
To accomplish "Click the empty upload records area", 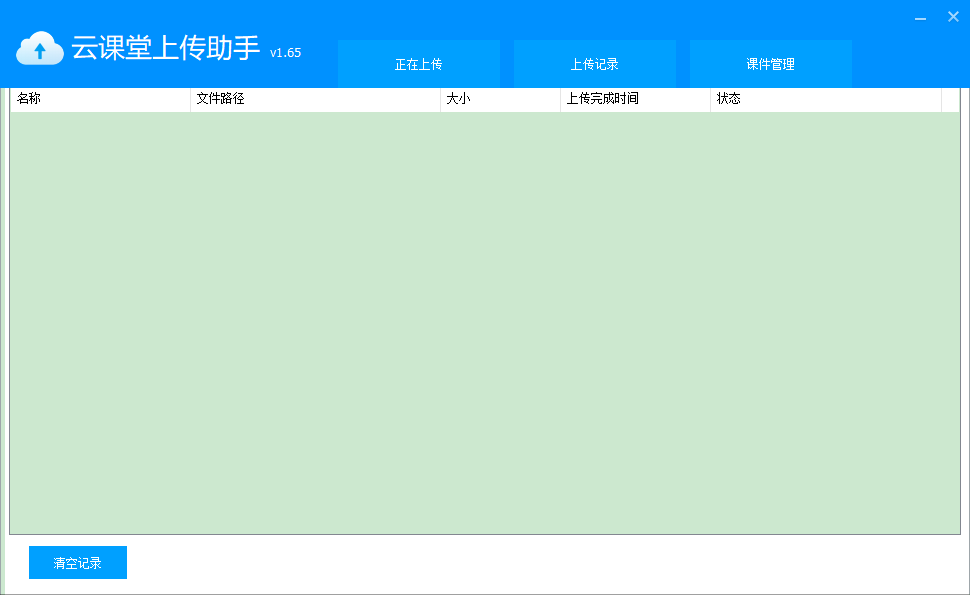I will (x=480, y=320).
